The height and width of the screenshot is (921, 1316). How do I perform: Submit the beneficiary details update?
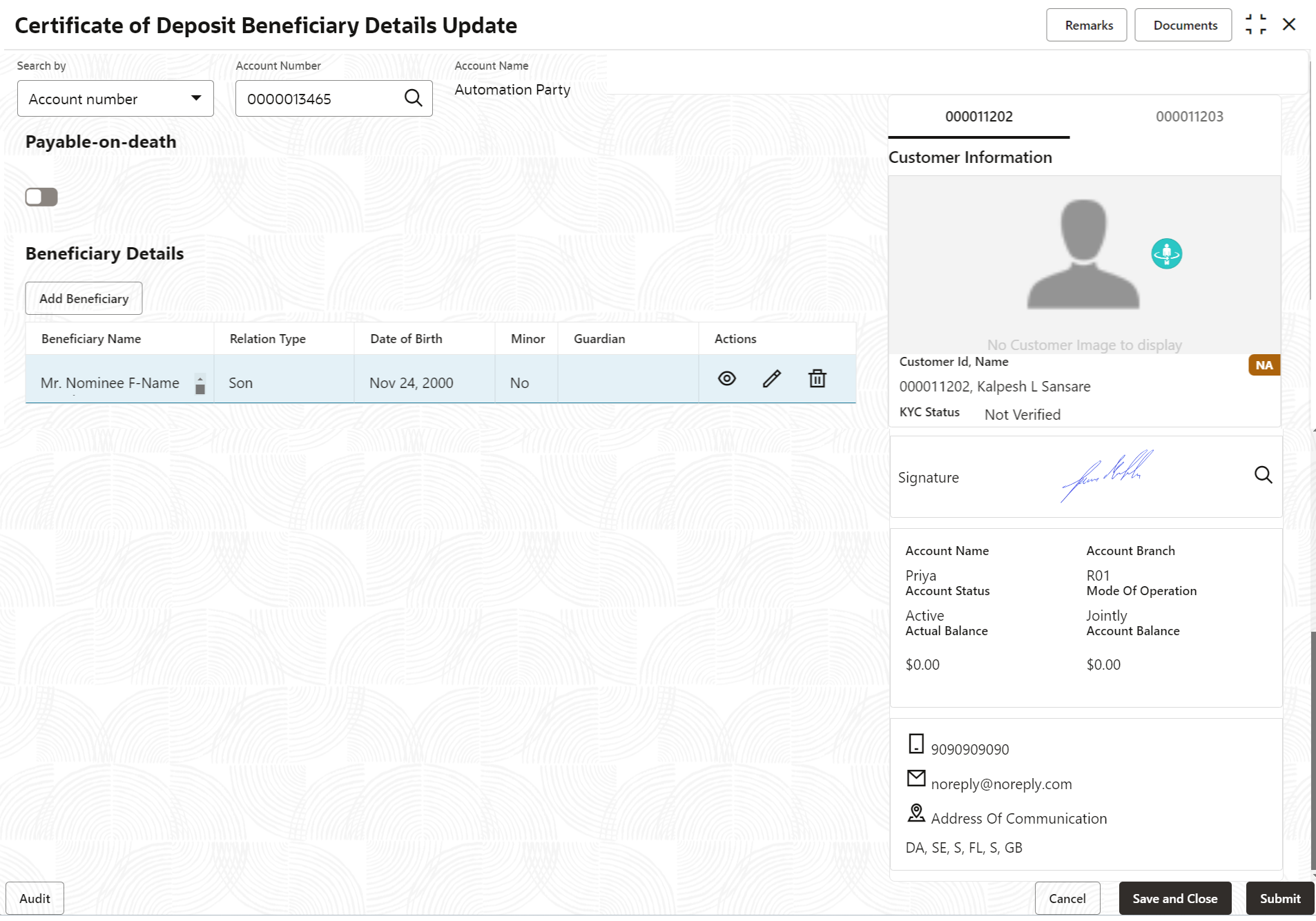point(1280,898)
